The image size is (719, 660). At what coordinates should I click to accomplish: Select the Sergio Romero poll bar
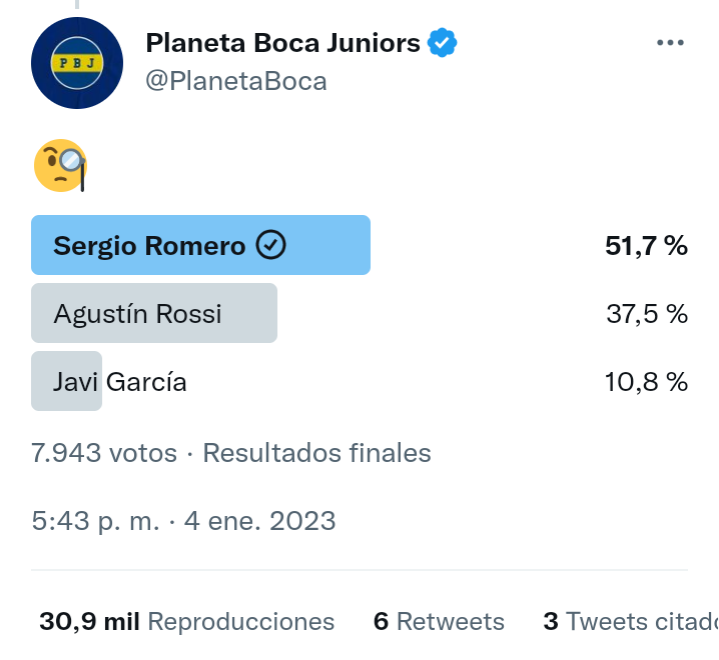click(201, 245)
